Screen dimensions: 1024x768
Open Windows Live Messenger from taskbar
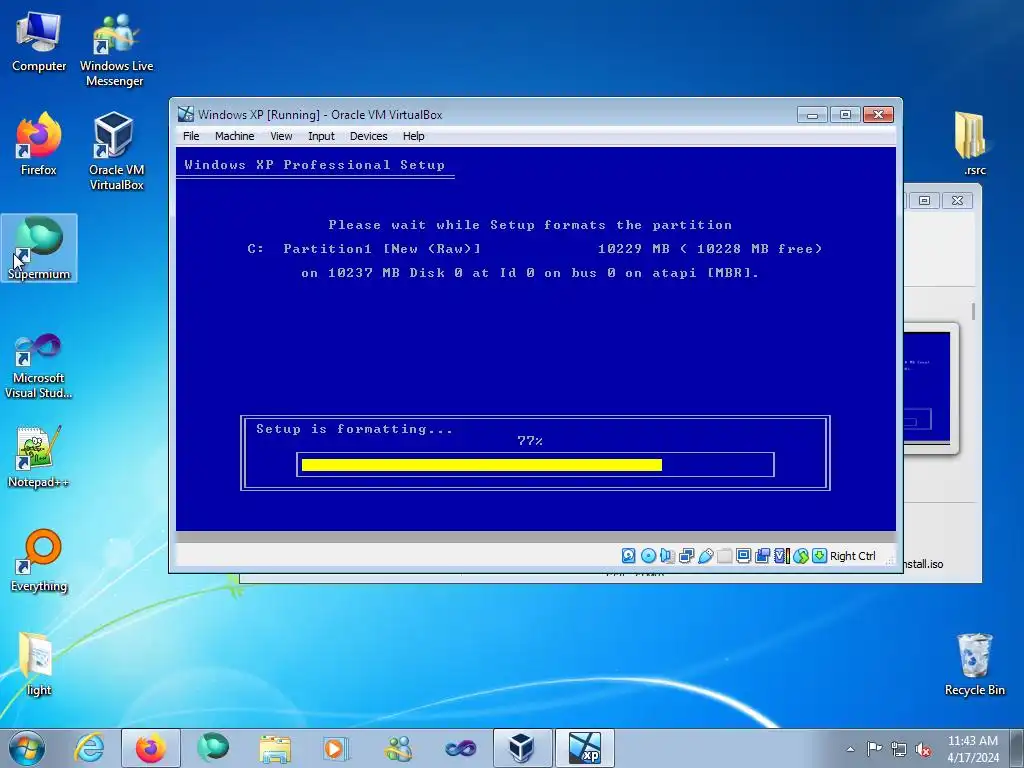coord(398,748)
